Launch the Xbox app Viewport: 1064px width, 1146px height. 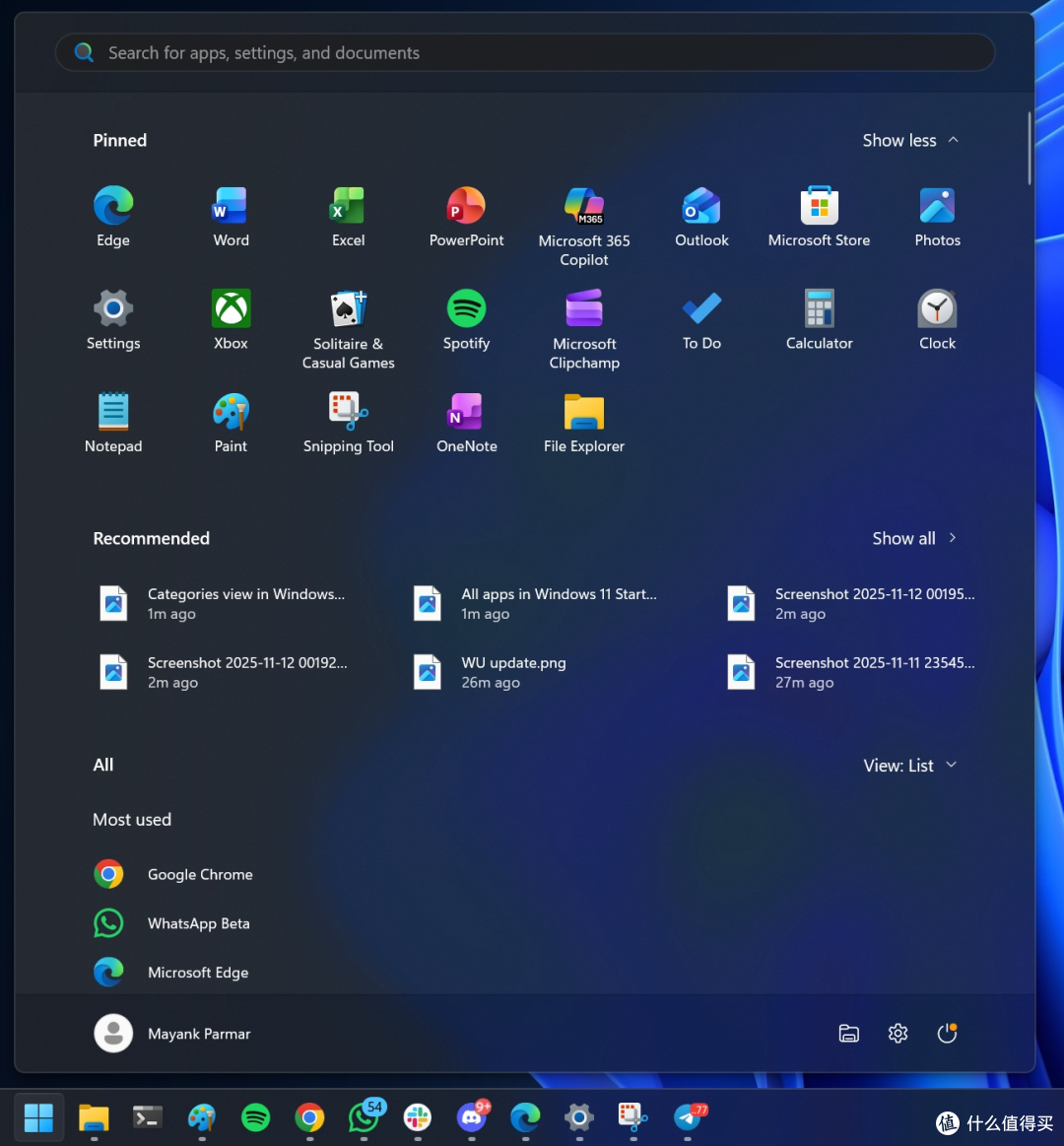click(231, 320)
